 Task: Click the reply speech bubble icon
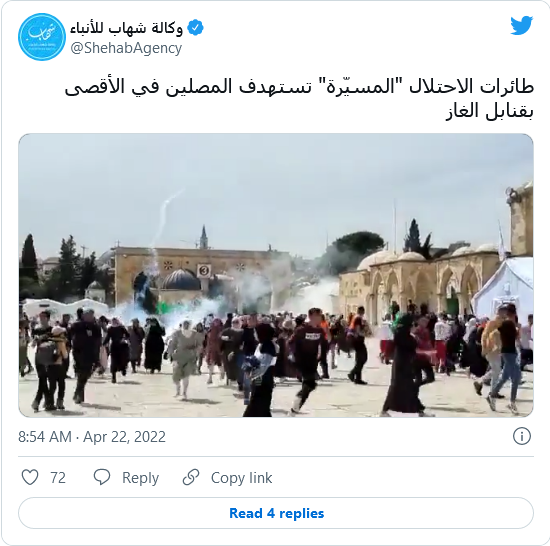click(102, 477)
